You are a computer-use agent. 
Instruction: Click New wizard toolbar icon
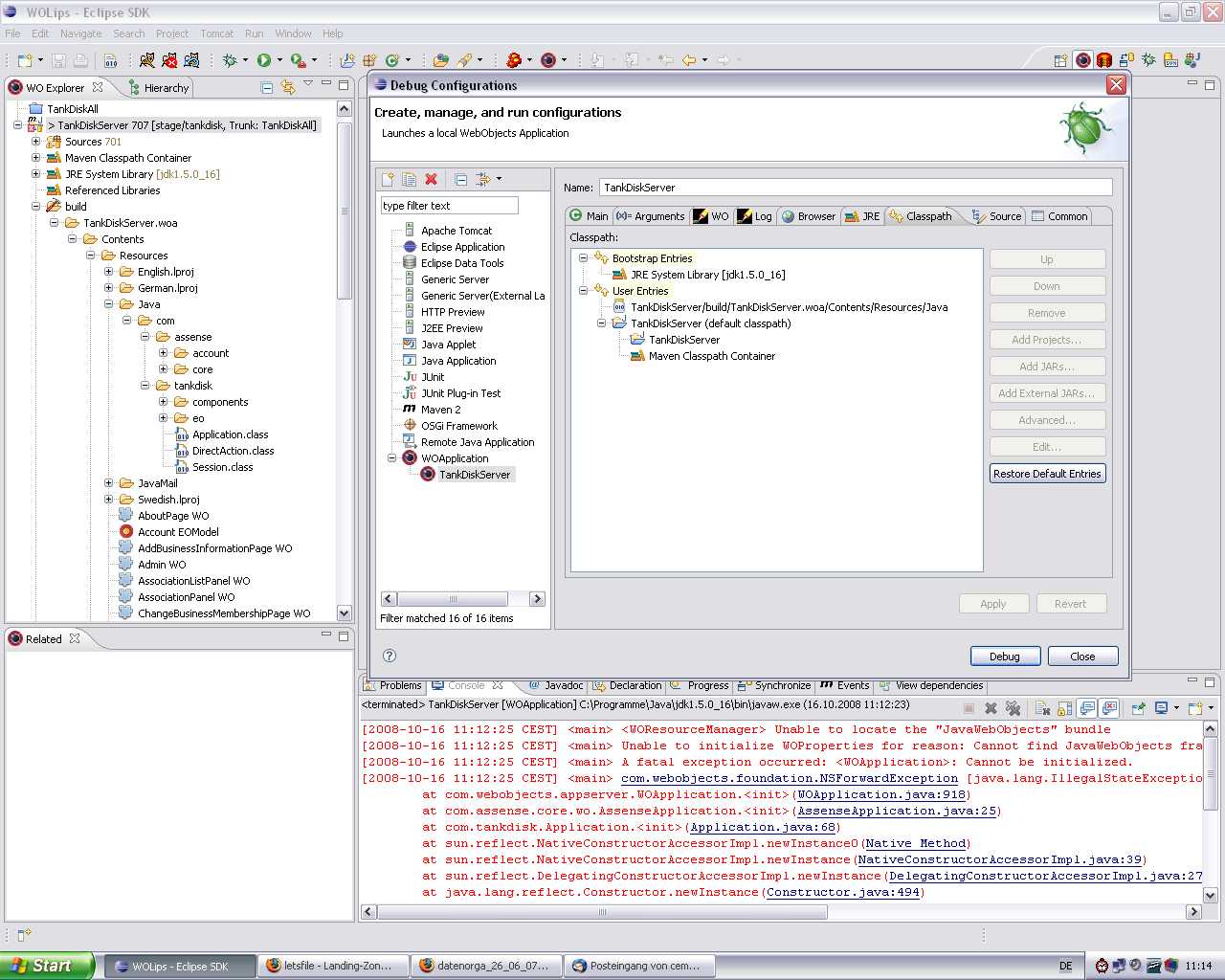pos(25,60)
